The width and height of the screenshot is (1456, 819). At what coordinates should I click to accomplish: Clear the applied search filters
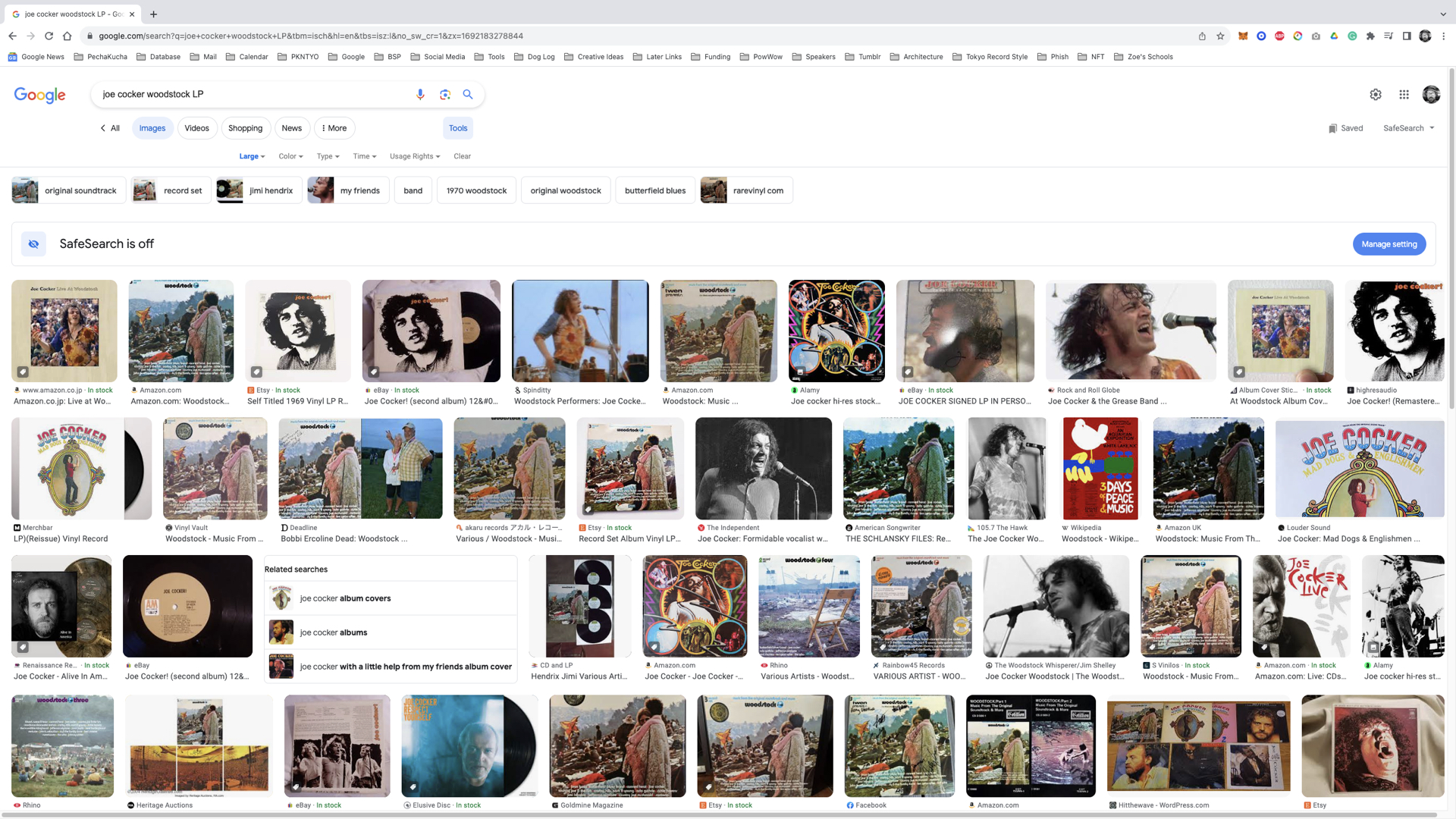462,156
